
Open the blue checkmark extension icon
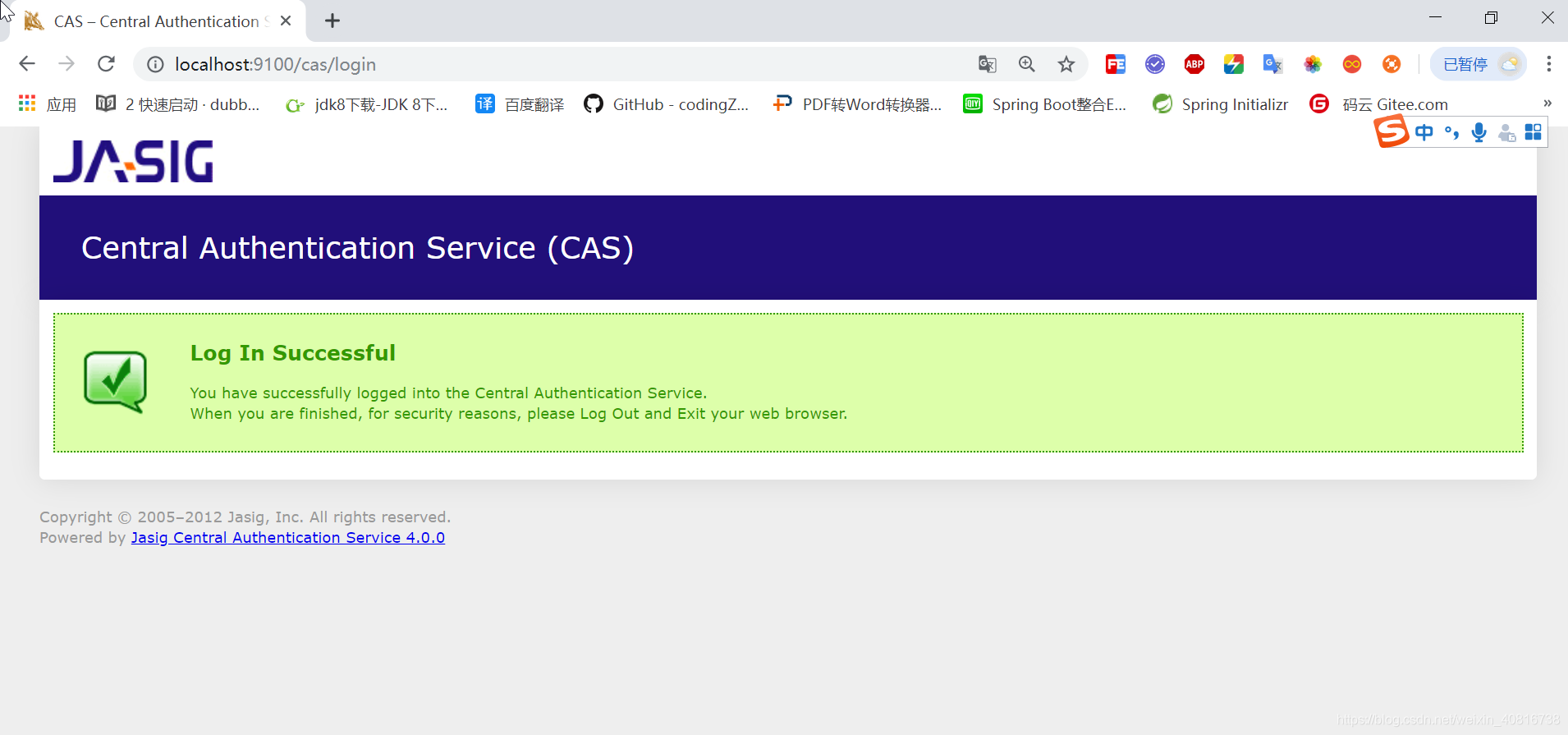coord(1155,64)
